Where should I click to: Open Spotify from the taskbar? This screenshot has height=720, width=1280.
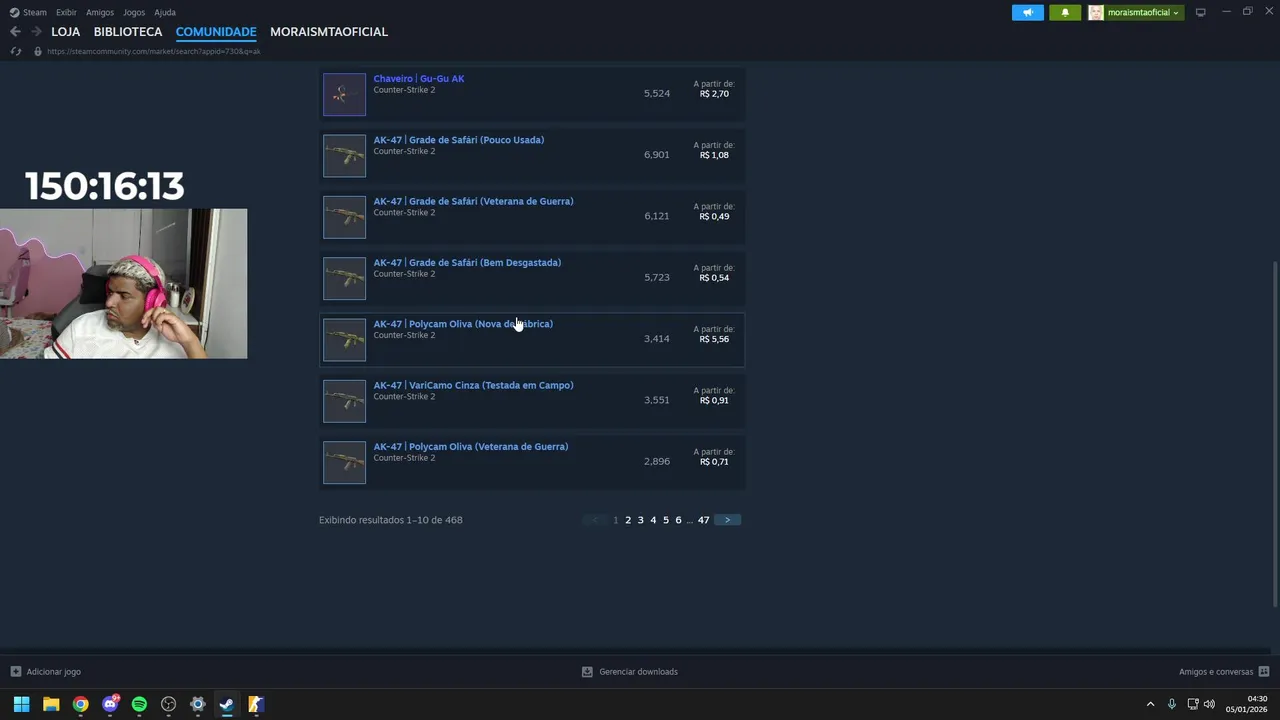click(x=139, y=704)
